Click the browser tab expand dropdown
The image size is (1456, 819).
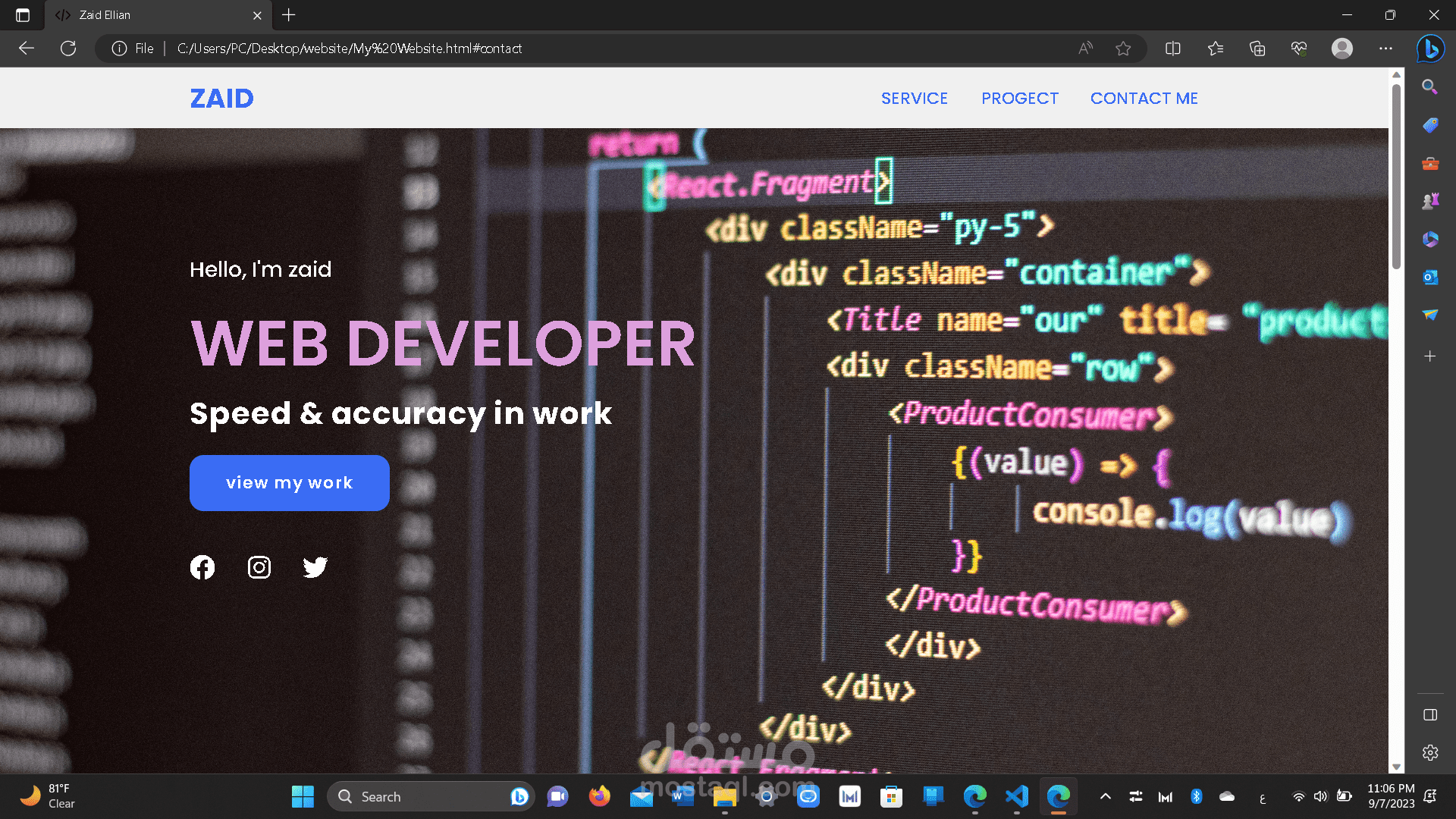pyautogui.click(x=22, y=15)
